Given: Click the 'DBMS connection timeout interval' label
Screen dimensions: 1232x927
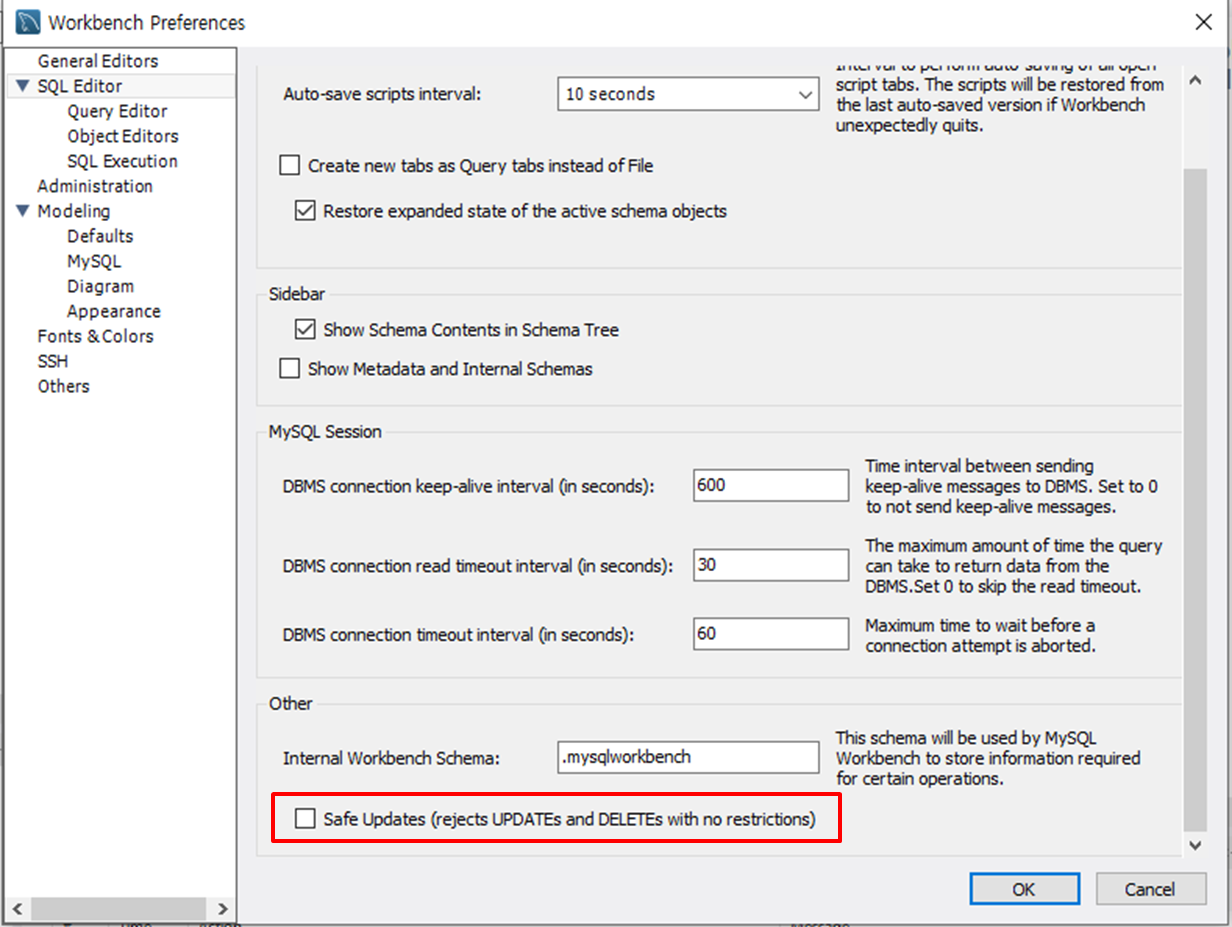Looking at the screenshot, I should [459, 635].
